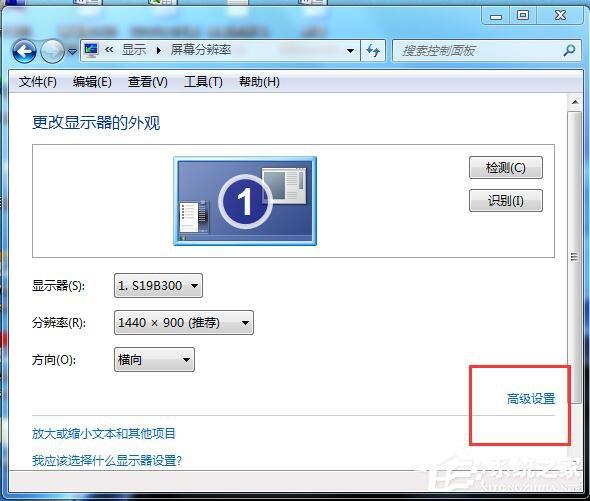Screen dimensions: 590x501
Task: Minimize the window
Action: click(x=496, y=16)
